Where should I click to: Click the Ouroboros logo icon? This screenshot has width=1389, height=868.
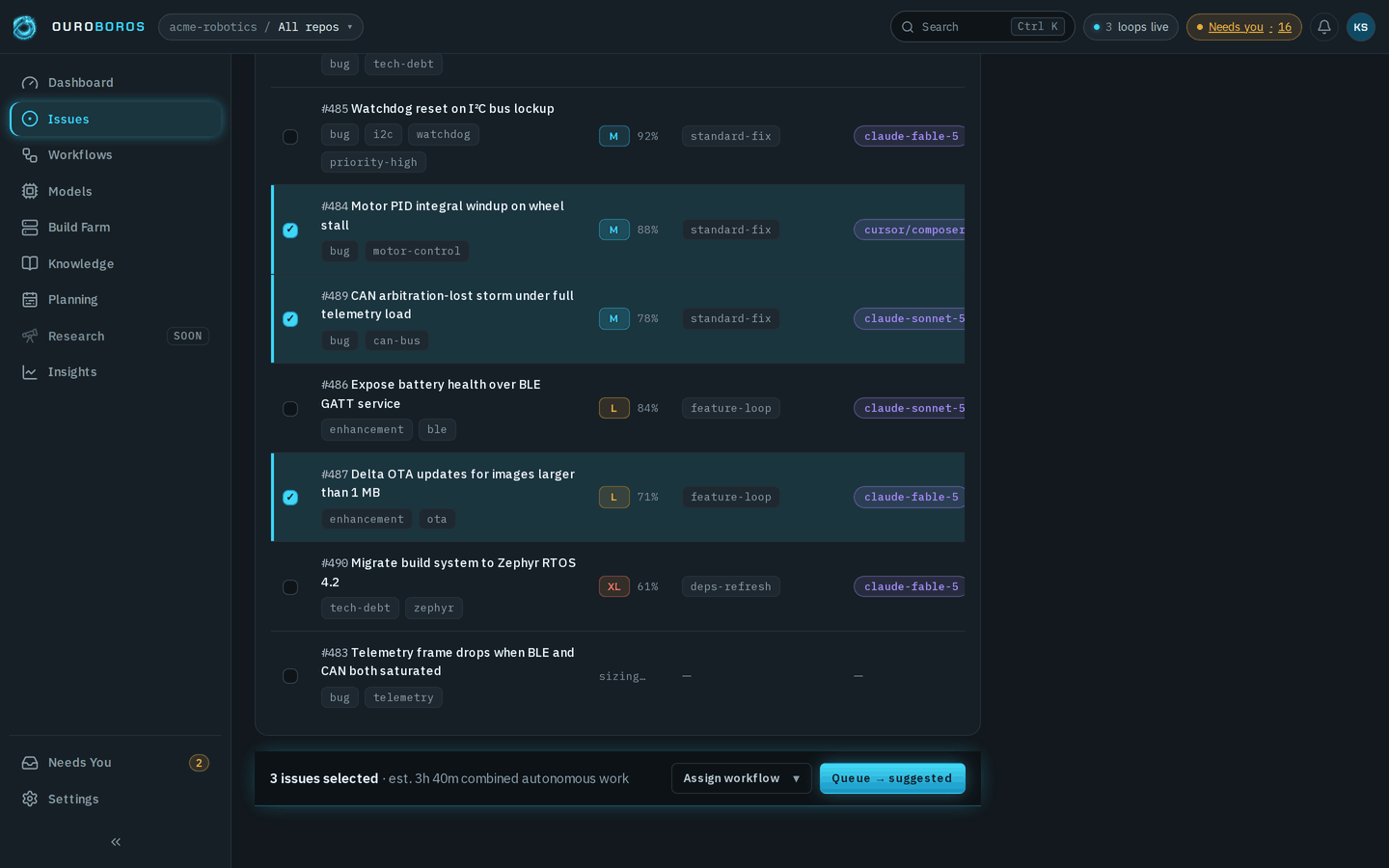click(x=24, y=27)
